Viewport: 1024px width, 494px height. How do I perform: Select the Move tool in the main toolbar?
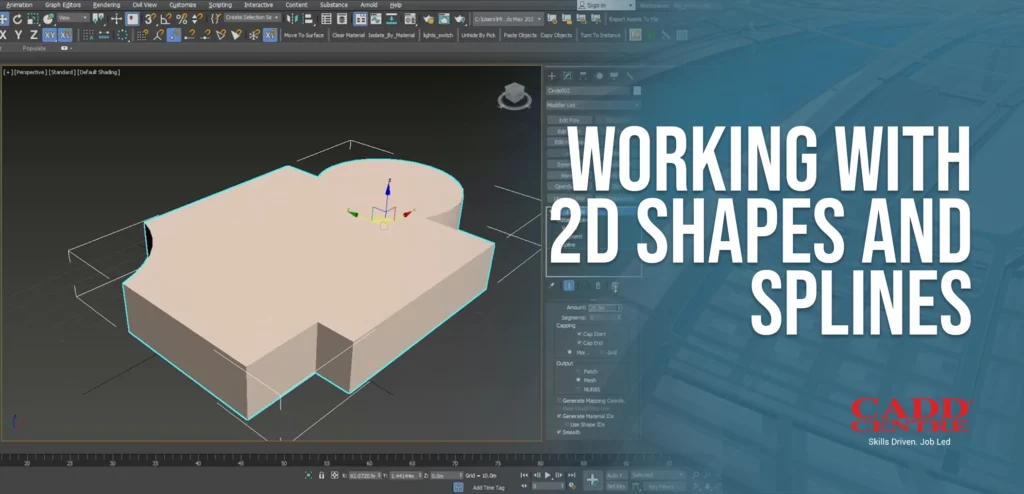pos(116,19)
